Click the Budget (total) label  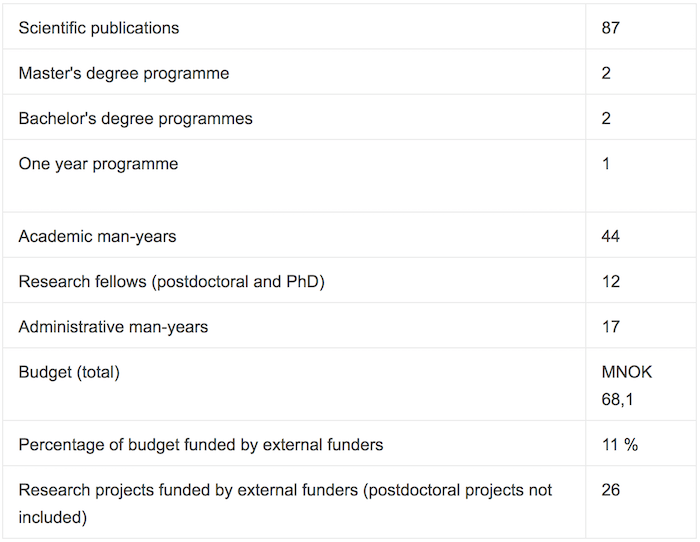coord(69,372)
